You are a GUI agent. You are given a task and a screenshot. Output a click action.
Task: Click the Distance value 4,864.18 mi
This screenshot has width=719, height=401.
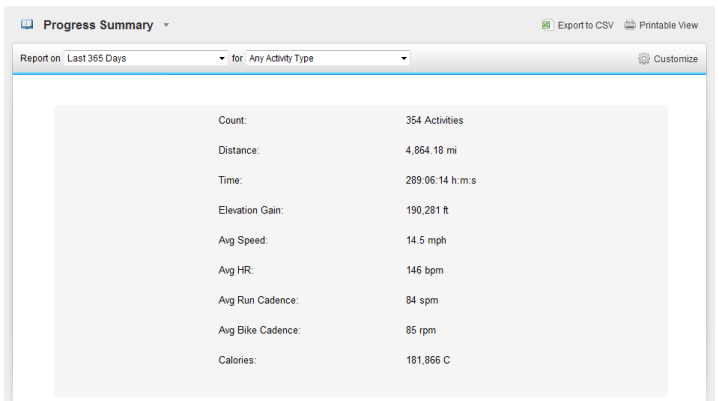pyautogui.click(x=431, y=150)
